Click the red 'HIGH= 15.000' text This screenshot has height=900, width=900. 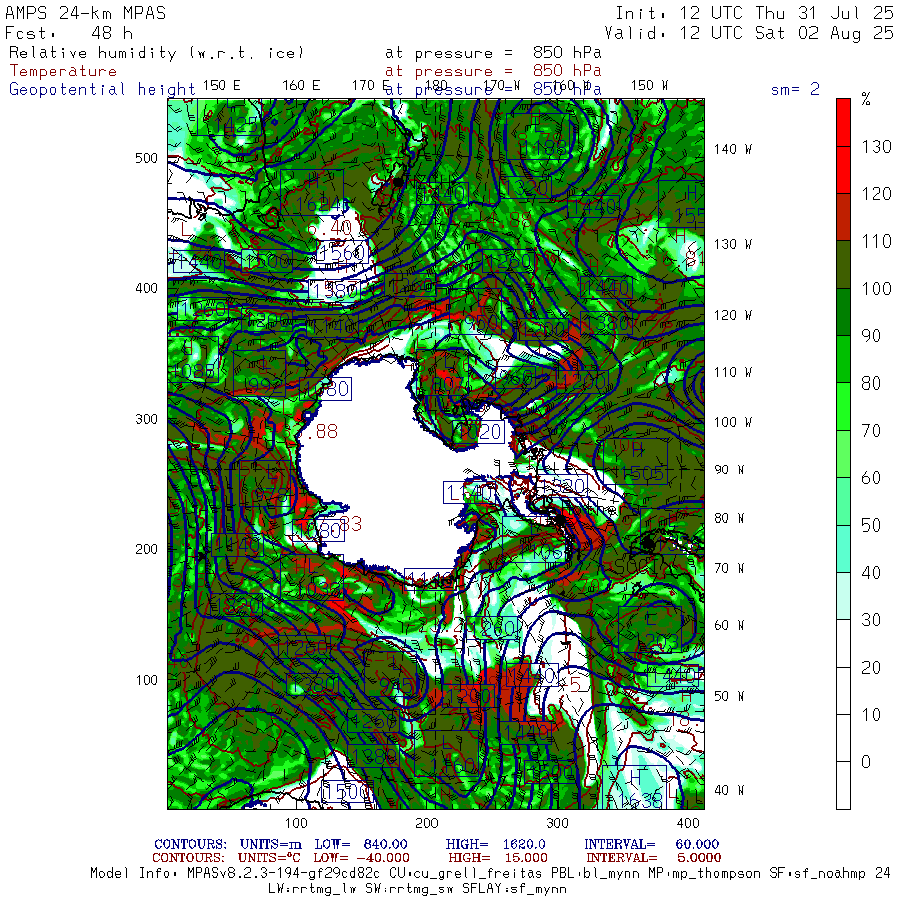[498, 858]
